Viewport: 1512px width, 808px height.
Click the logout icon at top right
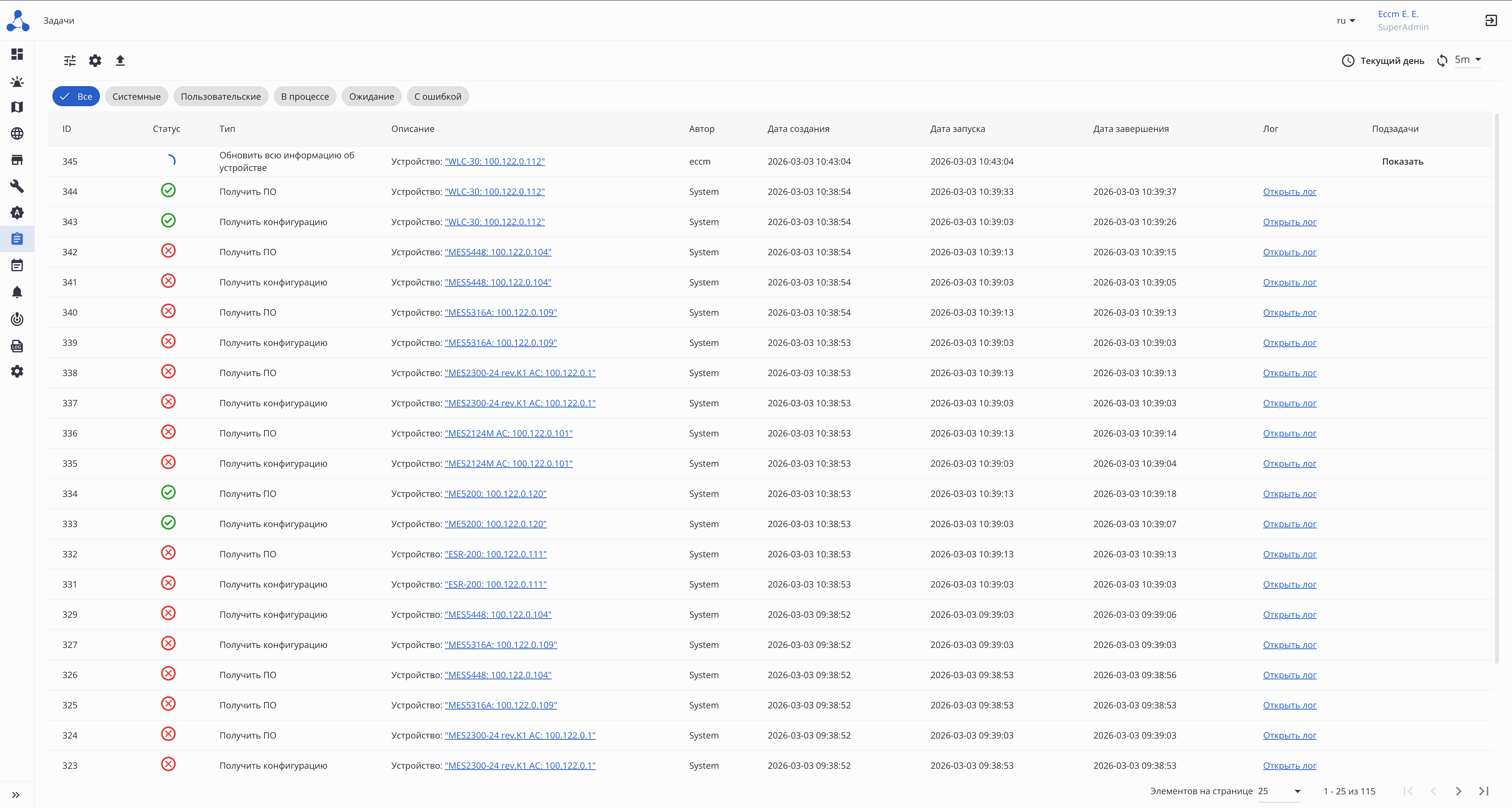pos(1491,21)
